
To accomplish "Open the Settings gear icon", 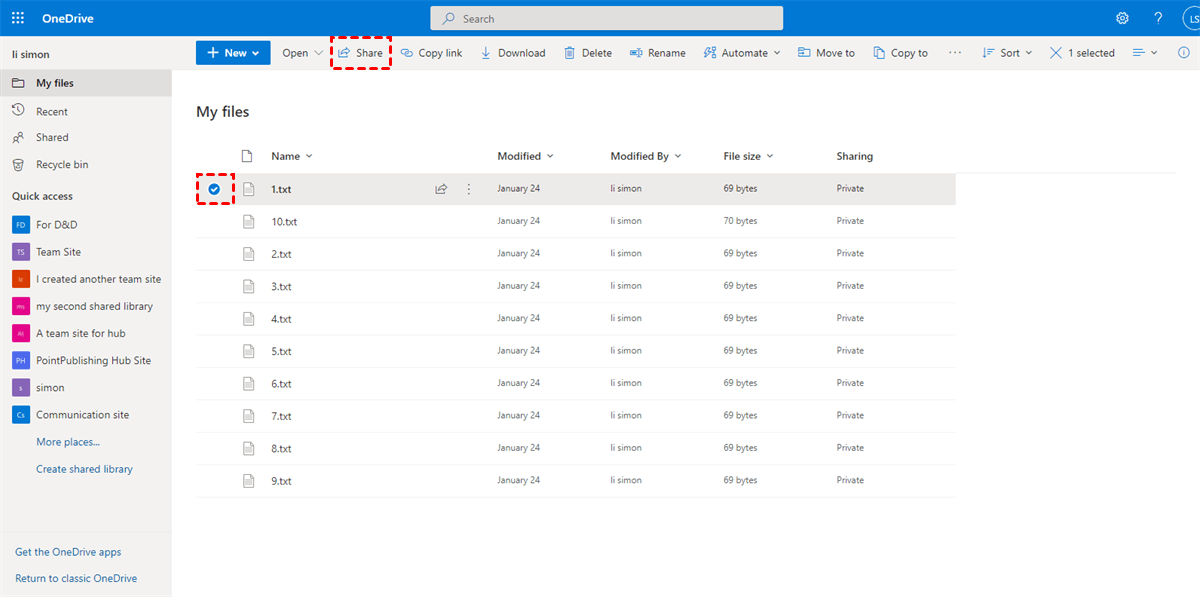I will click(1122, 18).
